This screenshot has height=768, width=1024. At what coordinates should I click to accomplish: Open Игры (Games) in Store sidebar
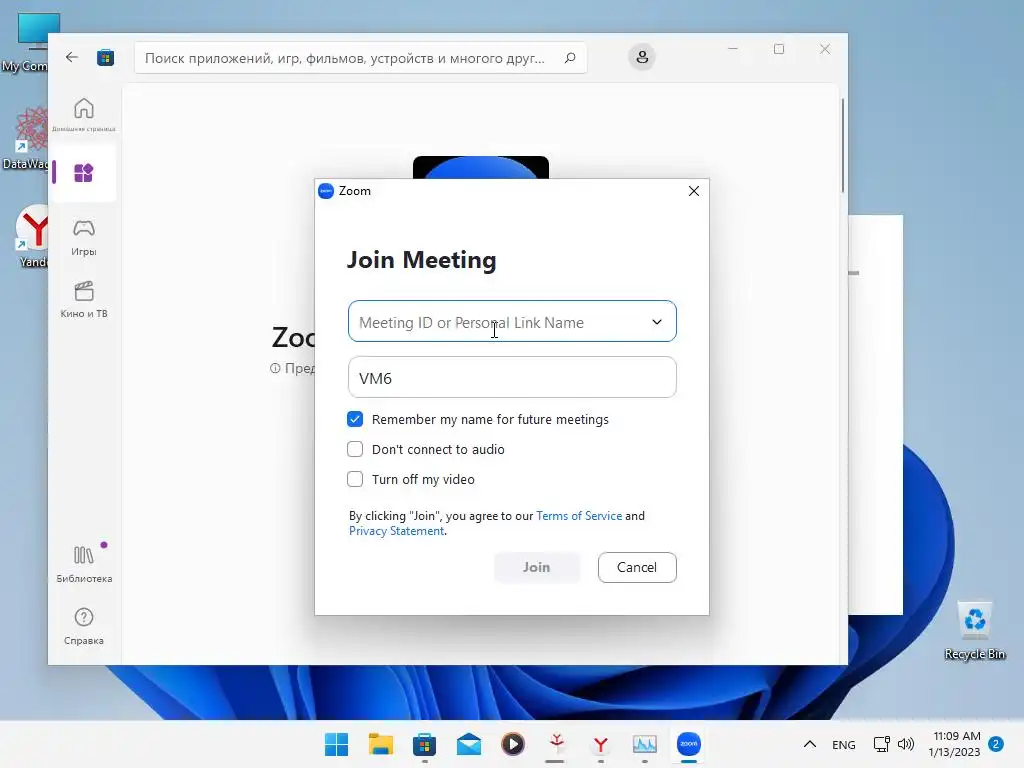pyautogui.click(x=84, y=238)
